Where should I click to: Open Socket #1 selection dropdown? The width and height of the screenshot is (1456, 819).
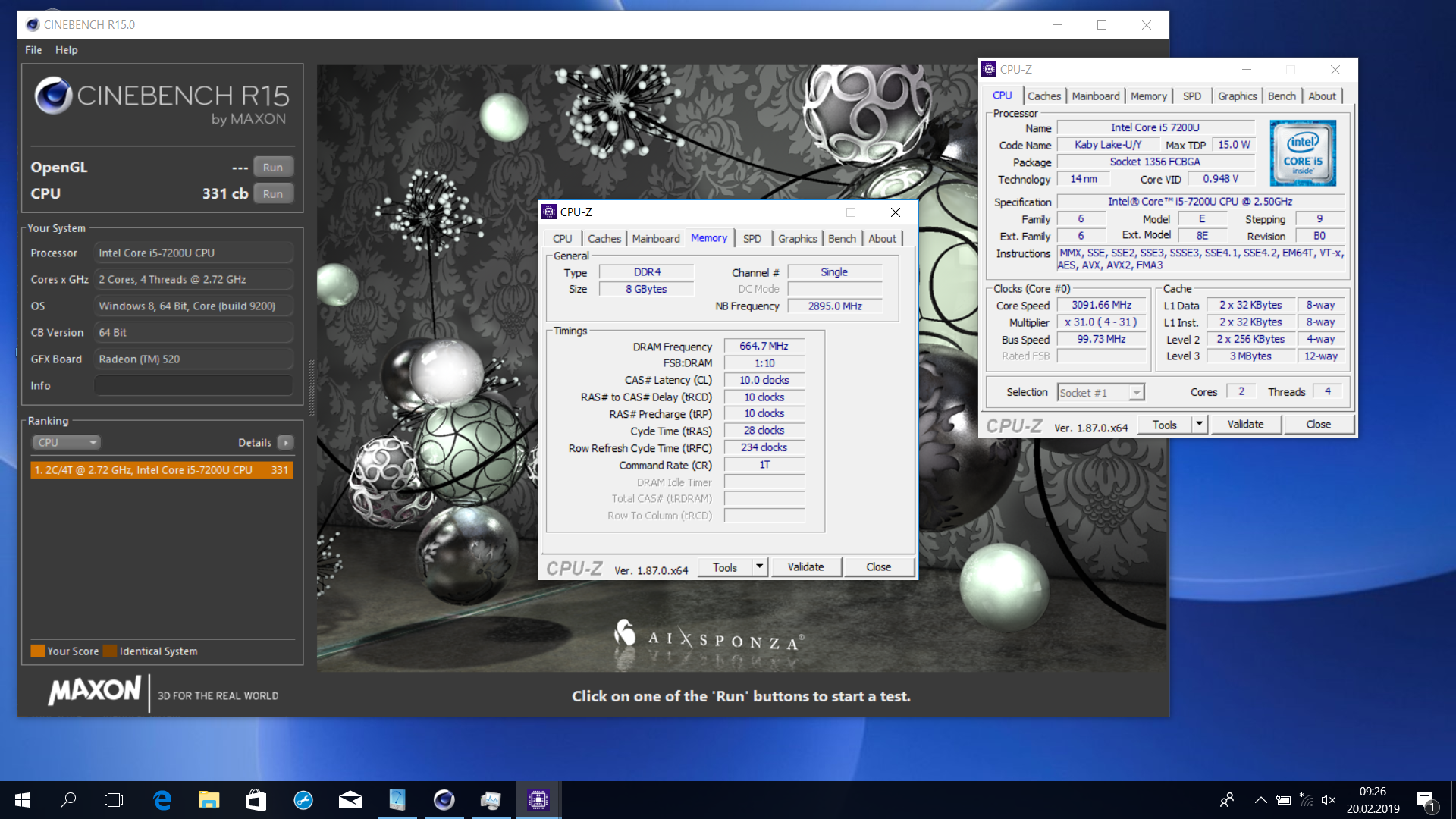pyautogui.click(x=1100, y=392)
